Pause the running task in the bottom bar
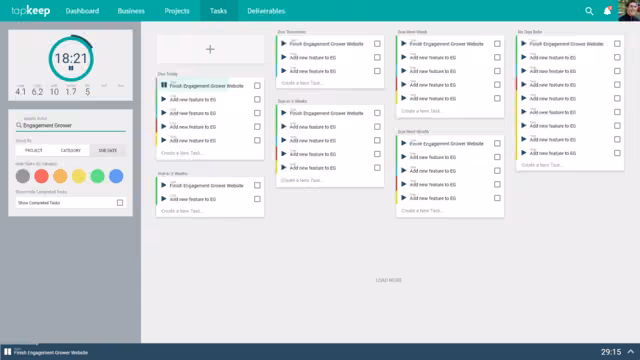The width and height of the screenshot is (640, 360). click(x=8, y=352)
